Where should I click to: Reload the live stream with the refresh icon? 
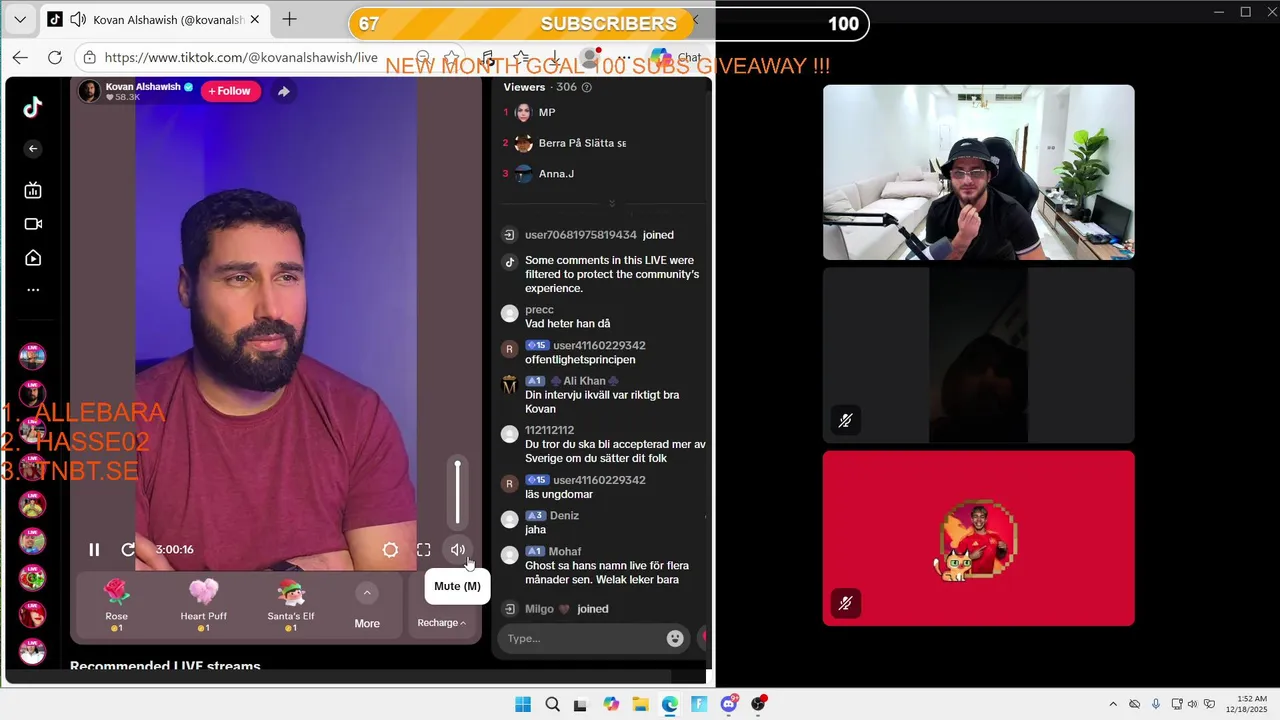(128, 549)
